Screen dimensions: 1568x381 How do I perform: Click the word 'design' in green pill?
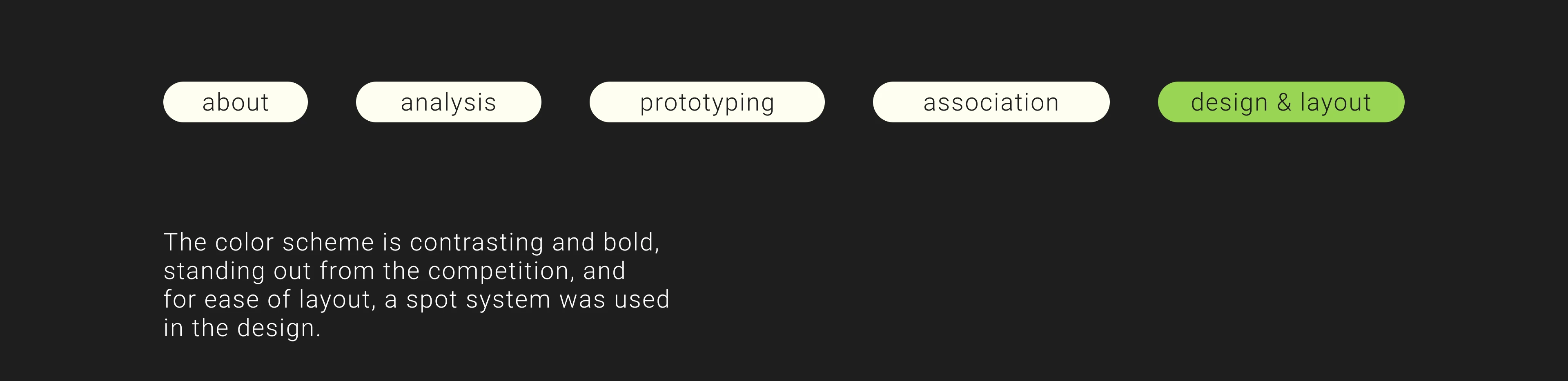click(1229, 103)
